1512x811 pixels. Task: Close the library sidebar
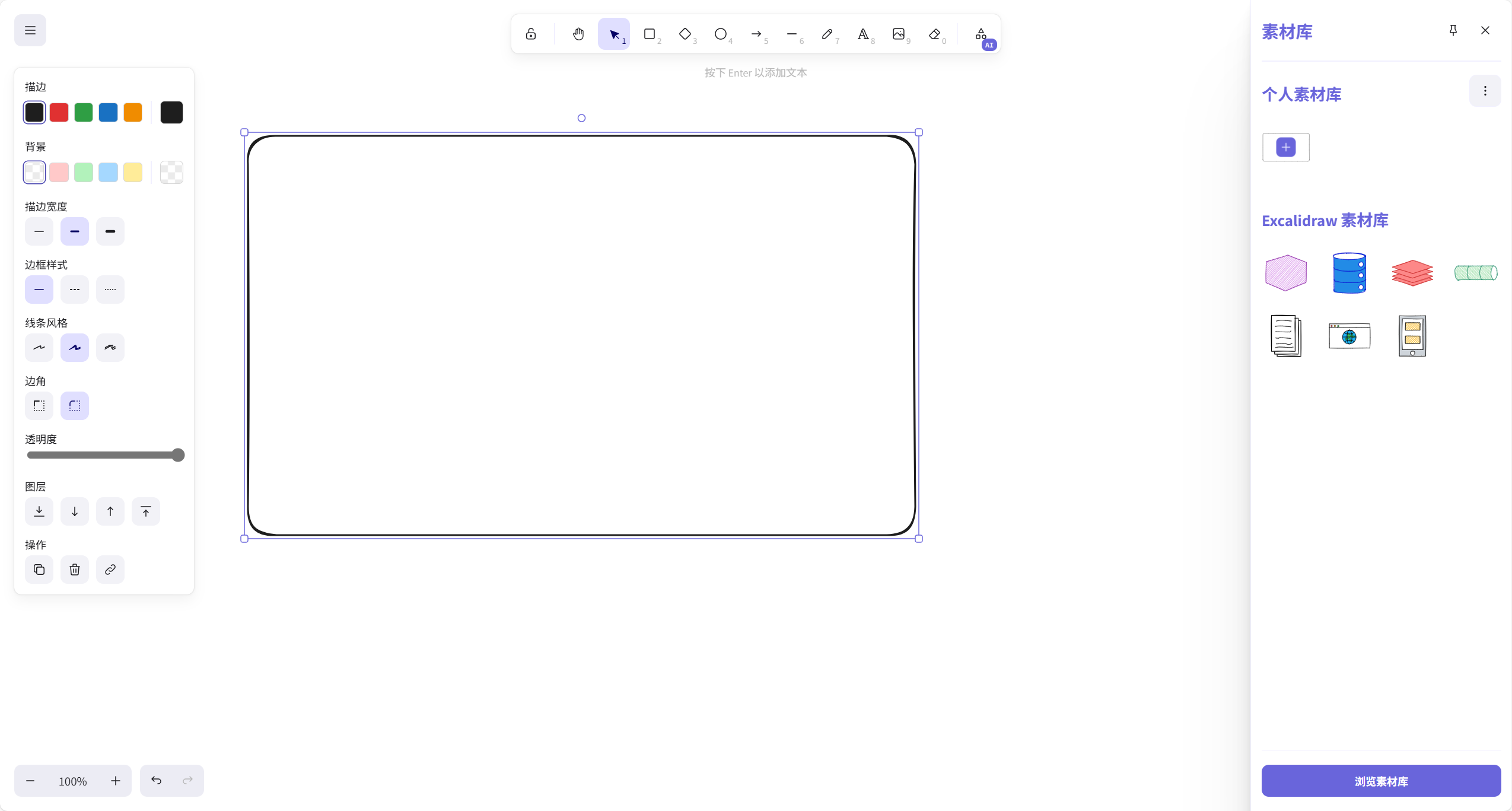pos(1485,30)
